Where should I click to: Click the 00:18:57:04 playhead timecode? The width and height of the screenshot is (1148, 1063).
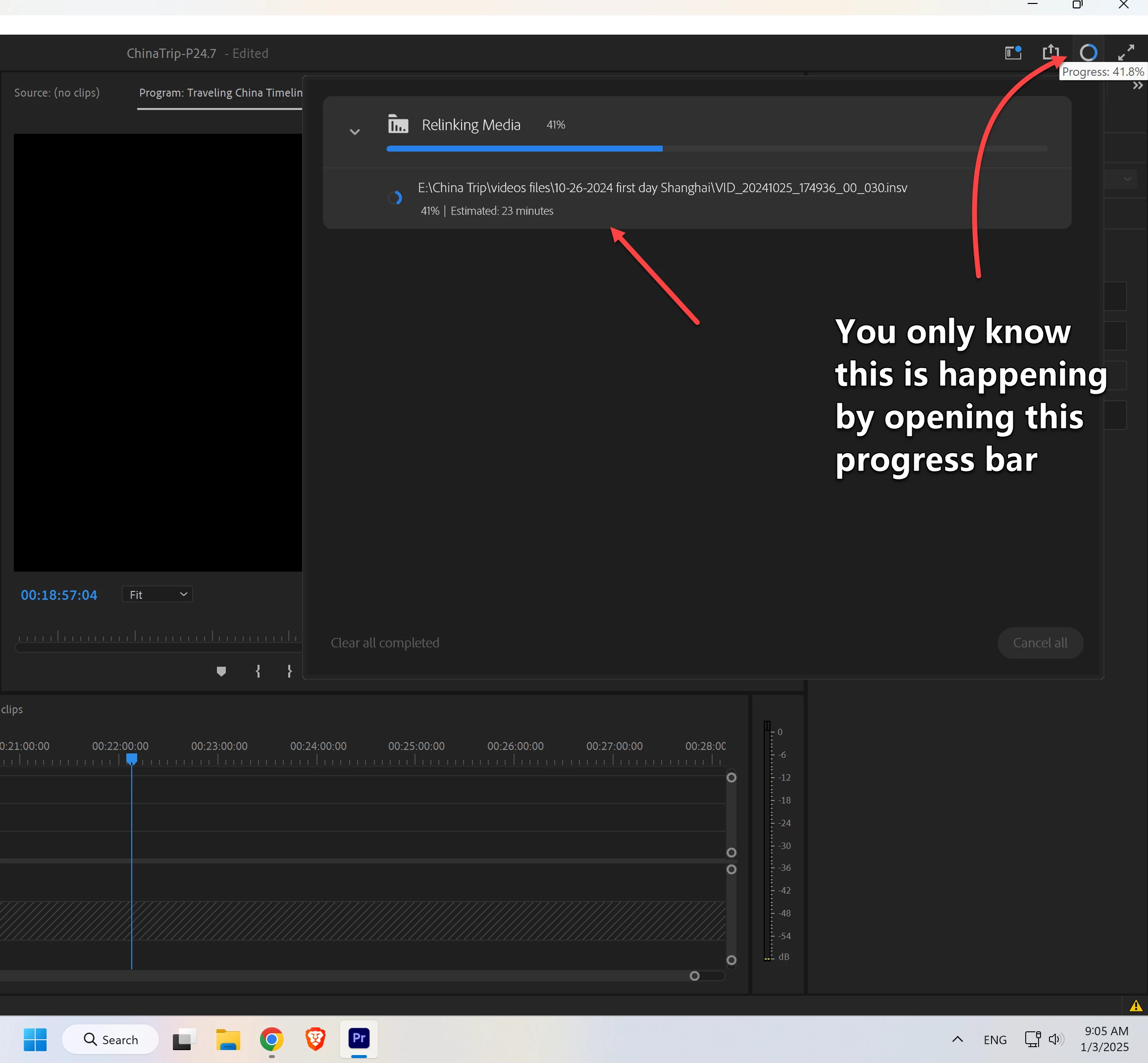pos(59,595)
